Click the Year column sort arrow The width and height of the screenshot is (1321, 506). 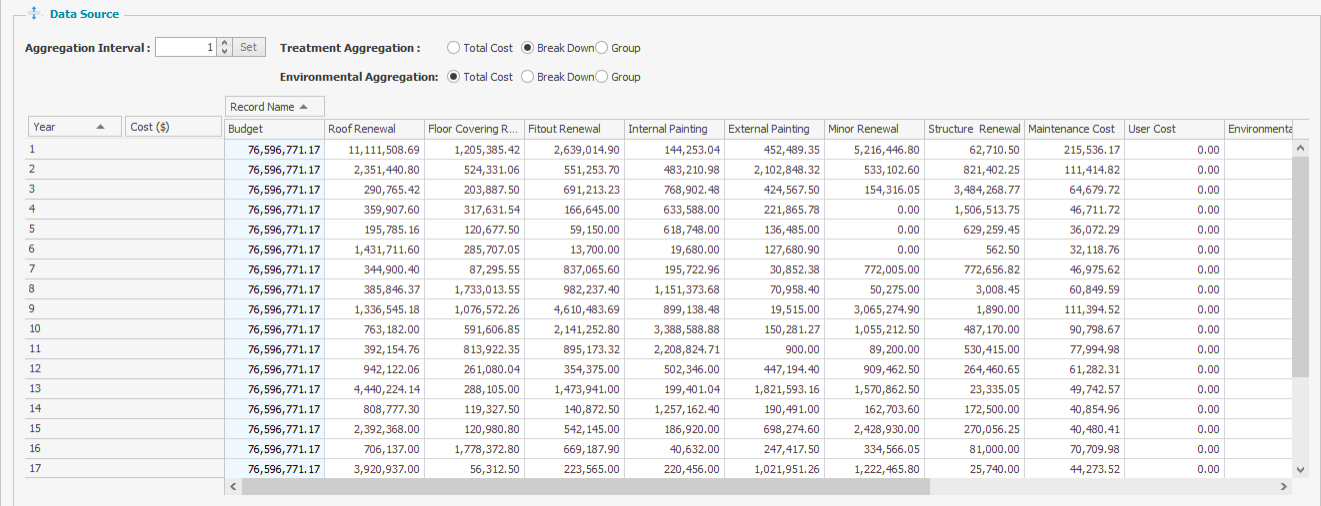[x=100, y=127]
